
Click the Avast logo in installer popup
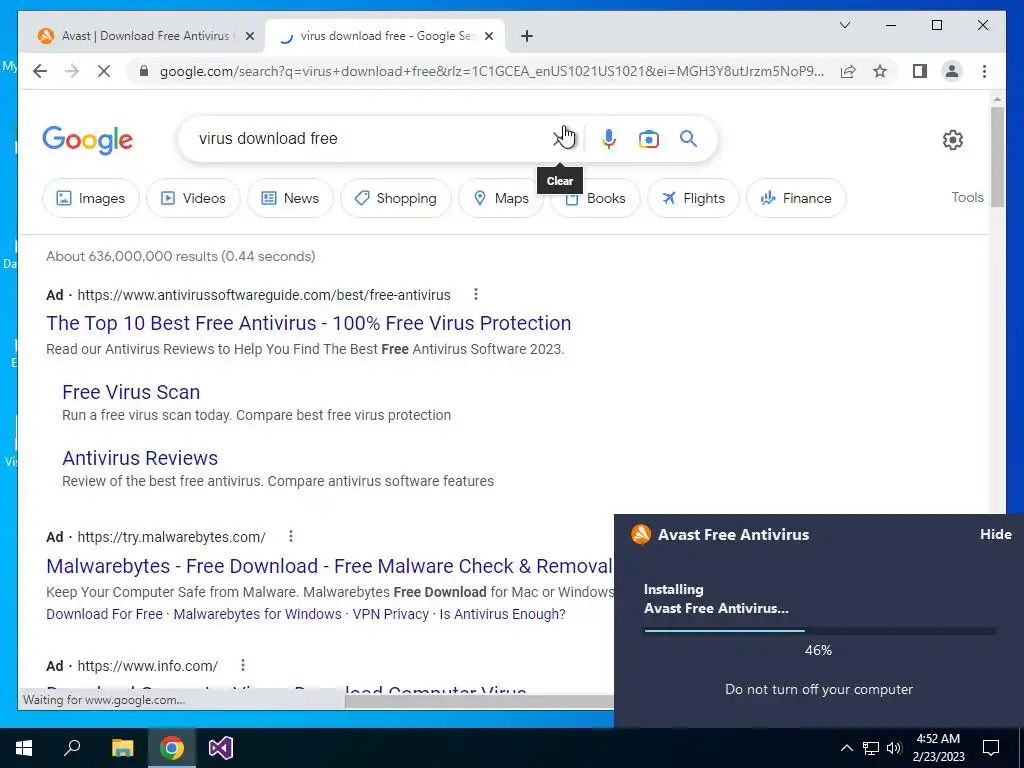coord(641,534)
